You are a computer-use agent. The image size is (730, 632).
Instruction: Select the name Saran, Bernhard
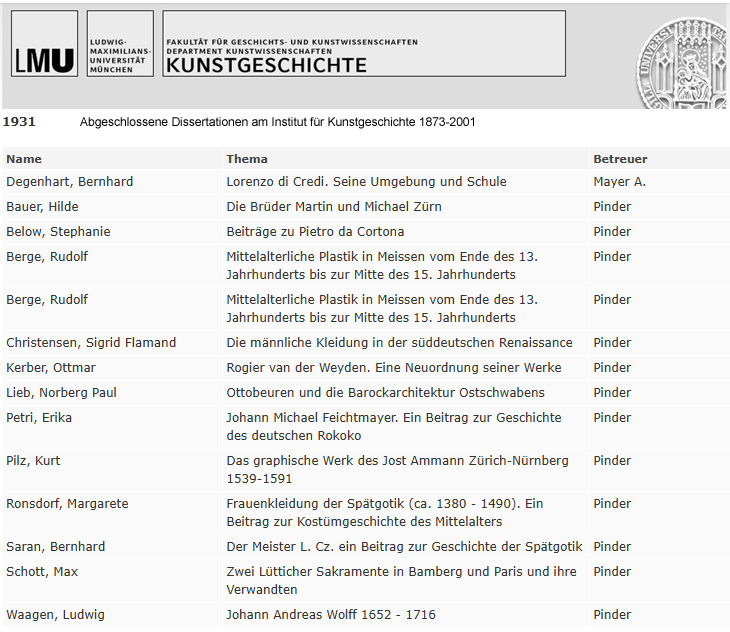55,546
